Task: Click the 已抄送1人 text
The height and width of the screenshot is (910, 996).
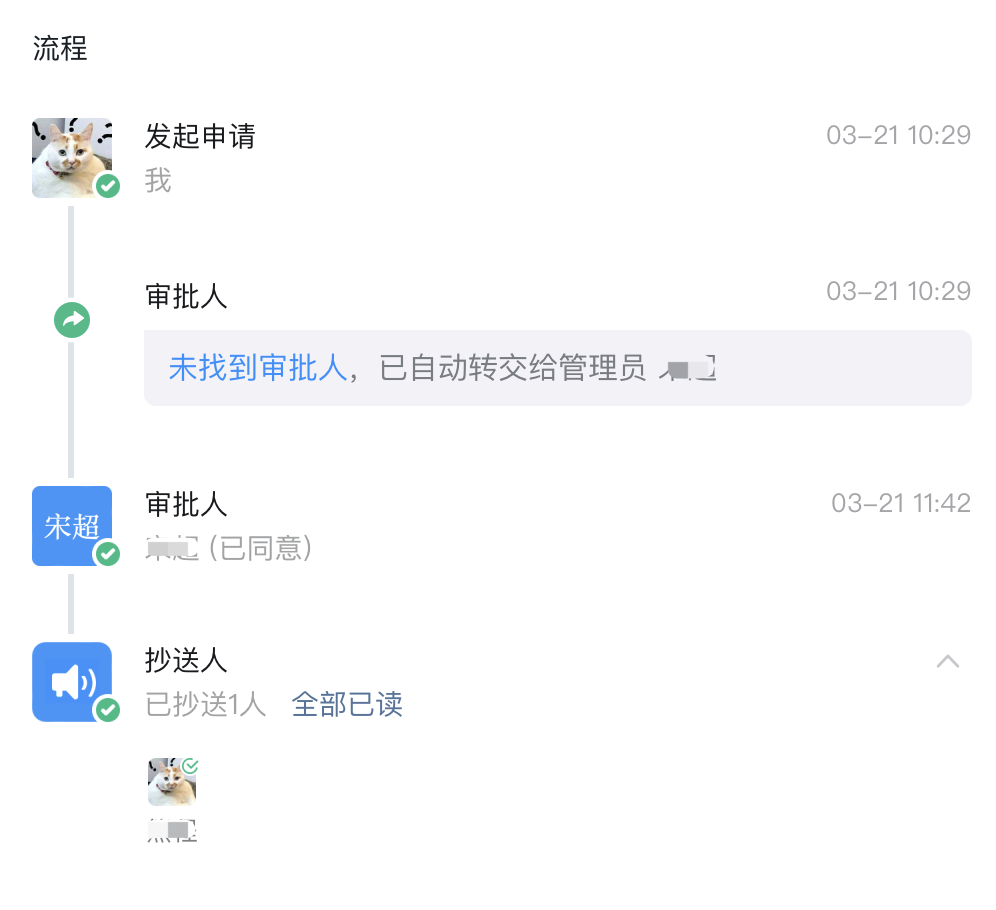Action: (205, 704)
